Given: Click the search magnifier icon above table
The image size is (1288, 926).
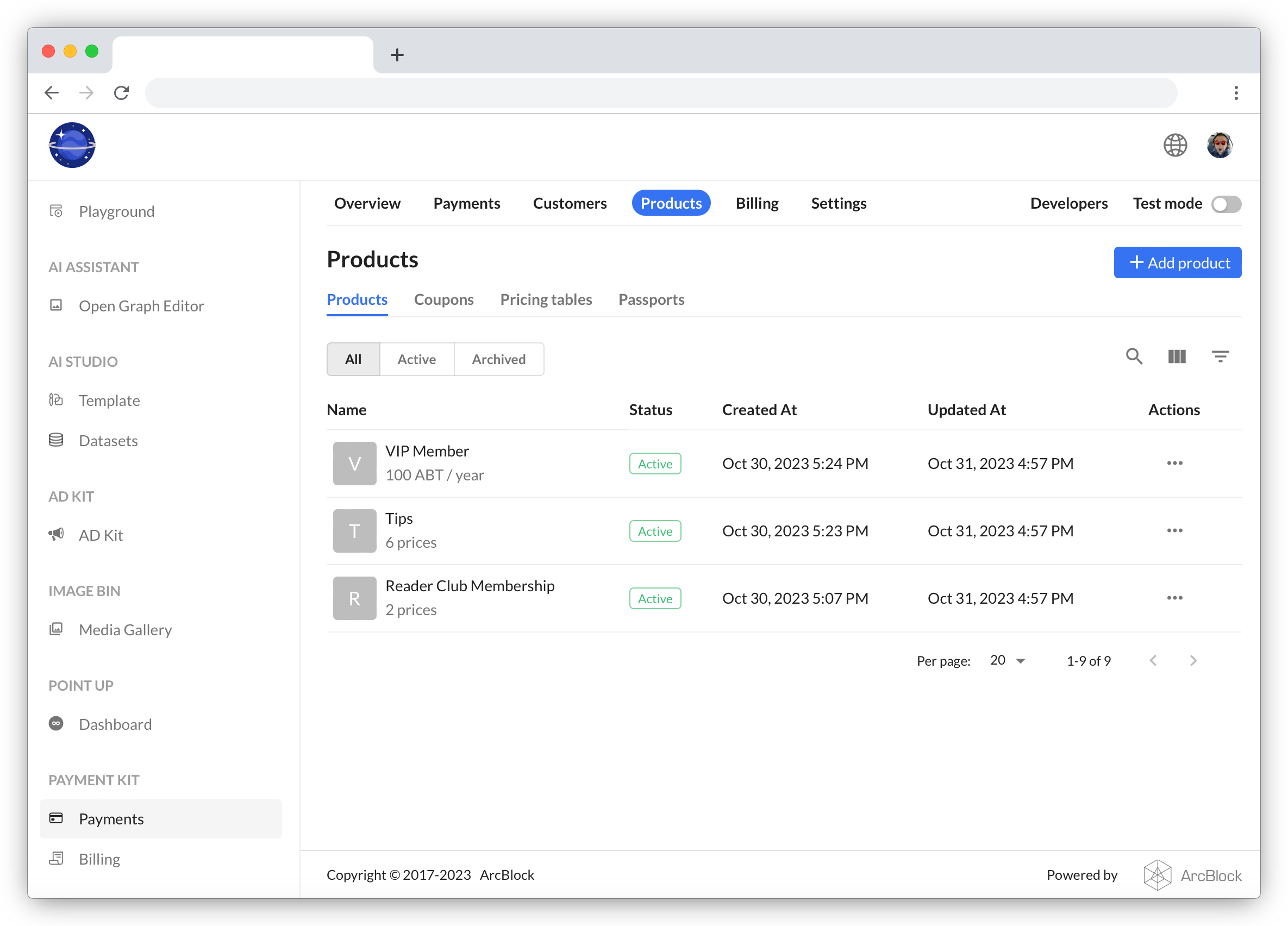Looking at the screenshot, I should (x=1134, y=356).
